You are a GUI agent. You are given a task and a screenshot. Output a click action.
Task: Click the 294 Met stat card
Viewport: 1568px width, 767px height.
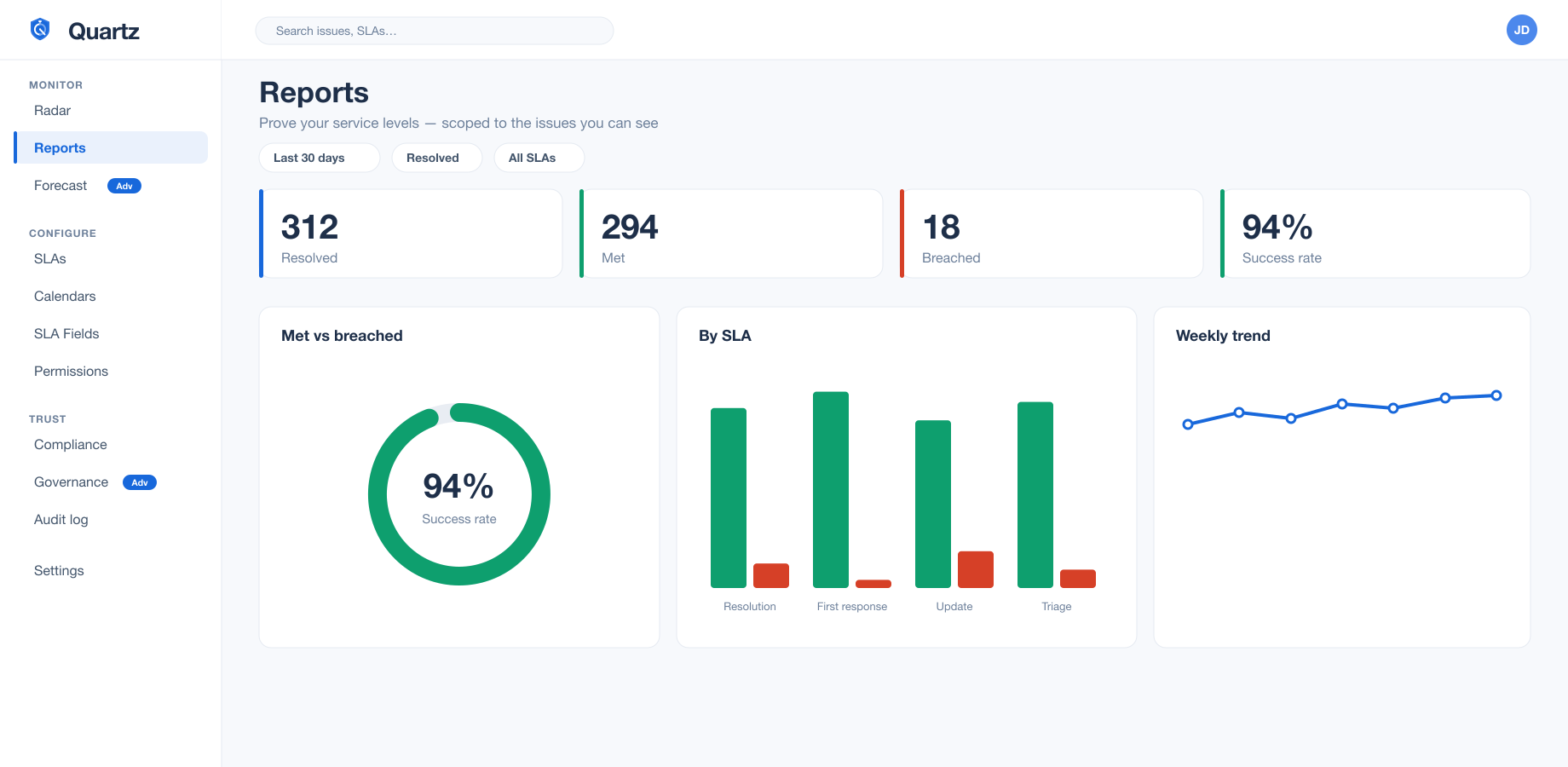pos(731,234)
